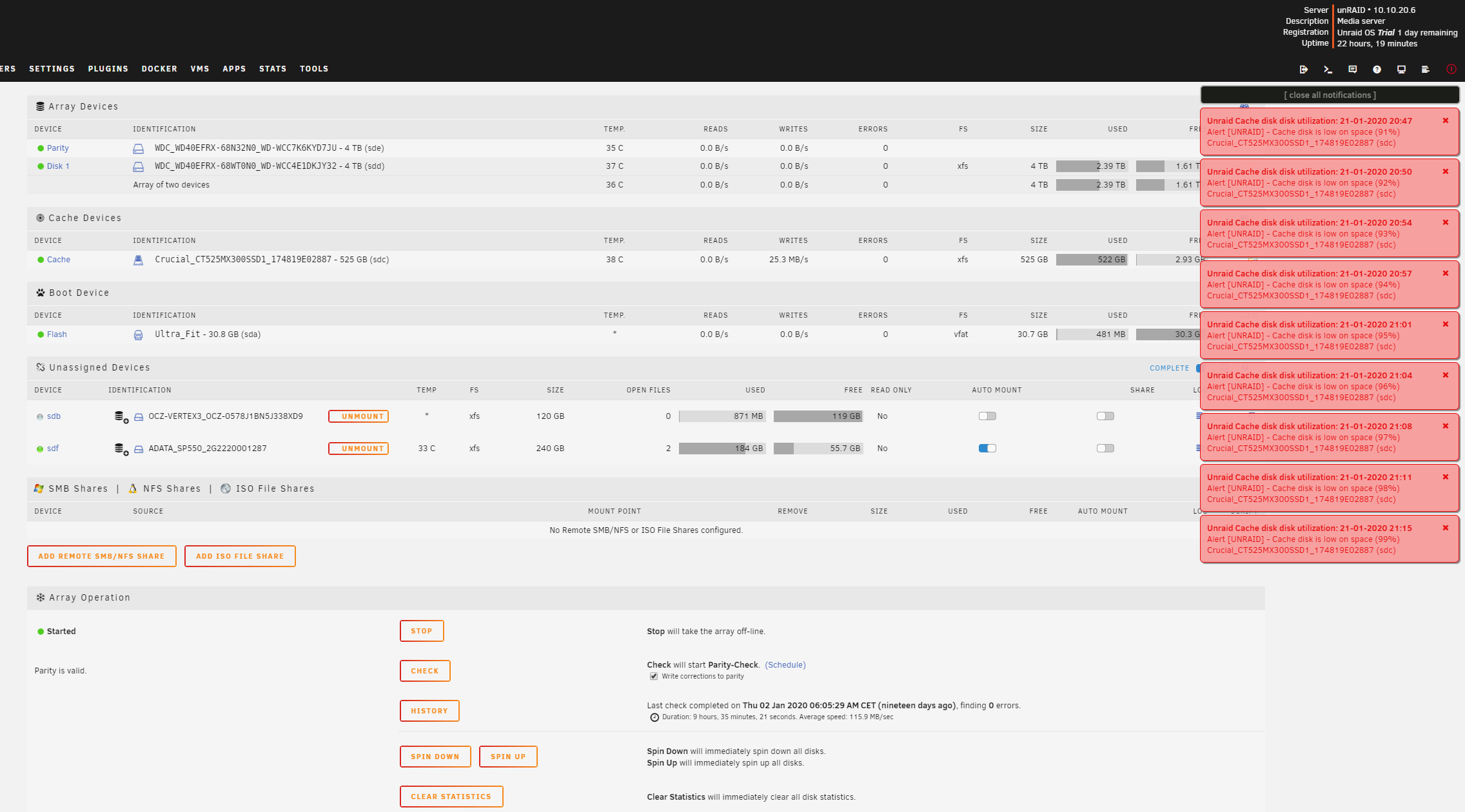Click the Logout icon in header
Viewport: 1465px width, 812px height.
tap(1303, 69)
